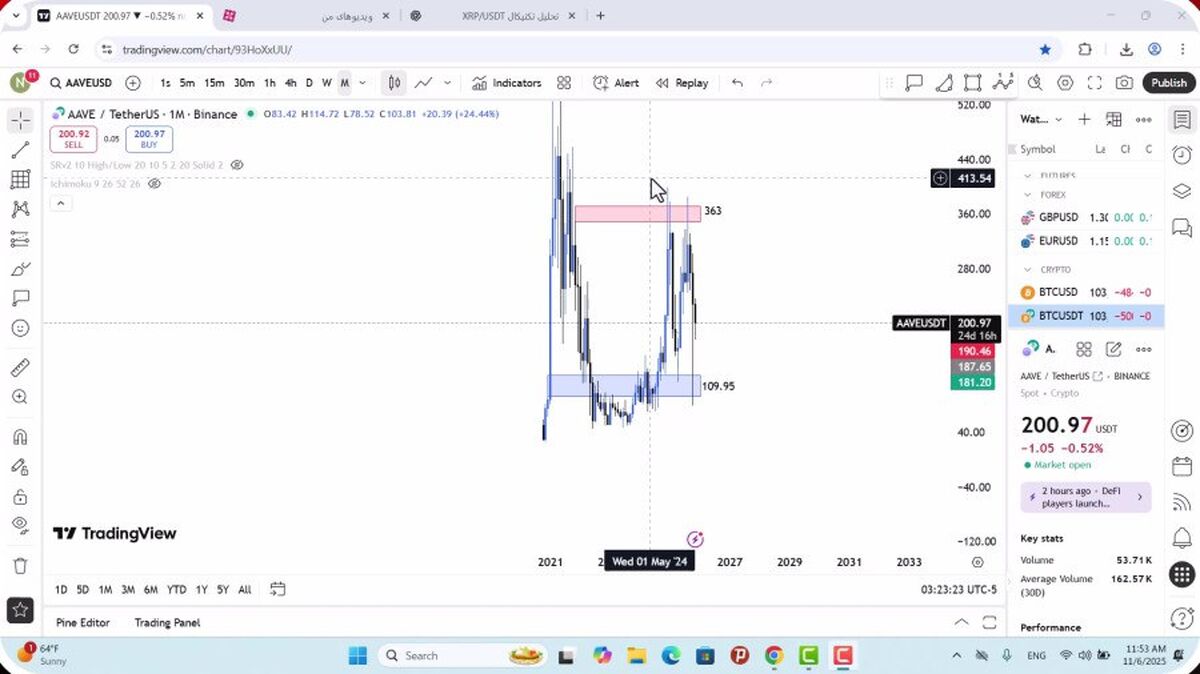Open the DeFi players news item
Viewport: 1200px width, 674px height.
click(1086, 497)
